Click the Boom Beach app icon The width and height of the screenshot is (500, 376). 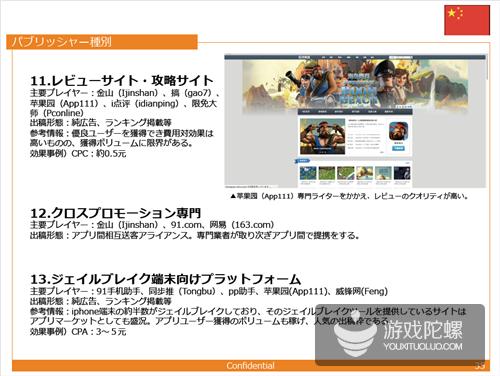398,131
